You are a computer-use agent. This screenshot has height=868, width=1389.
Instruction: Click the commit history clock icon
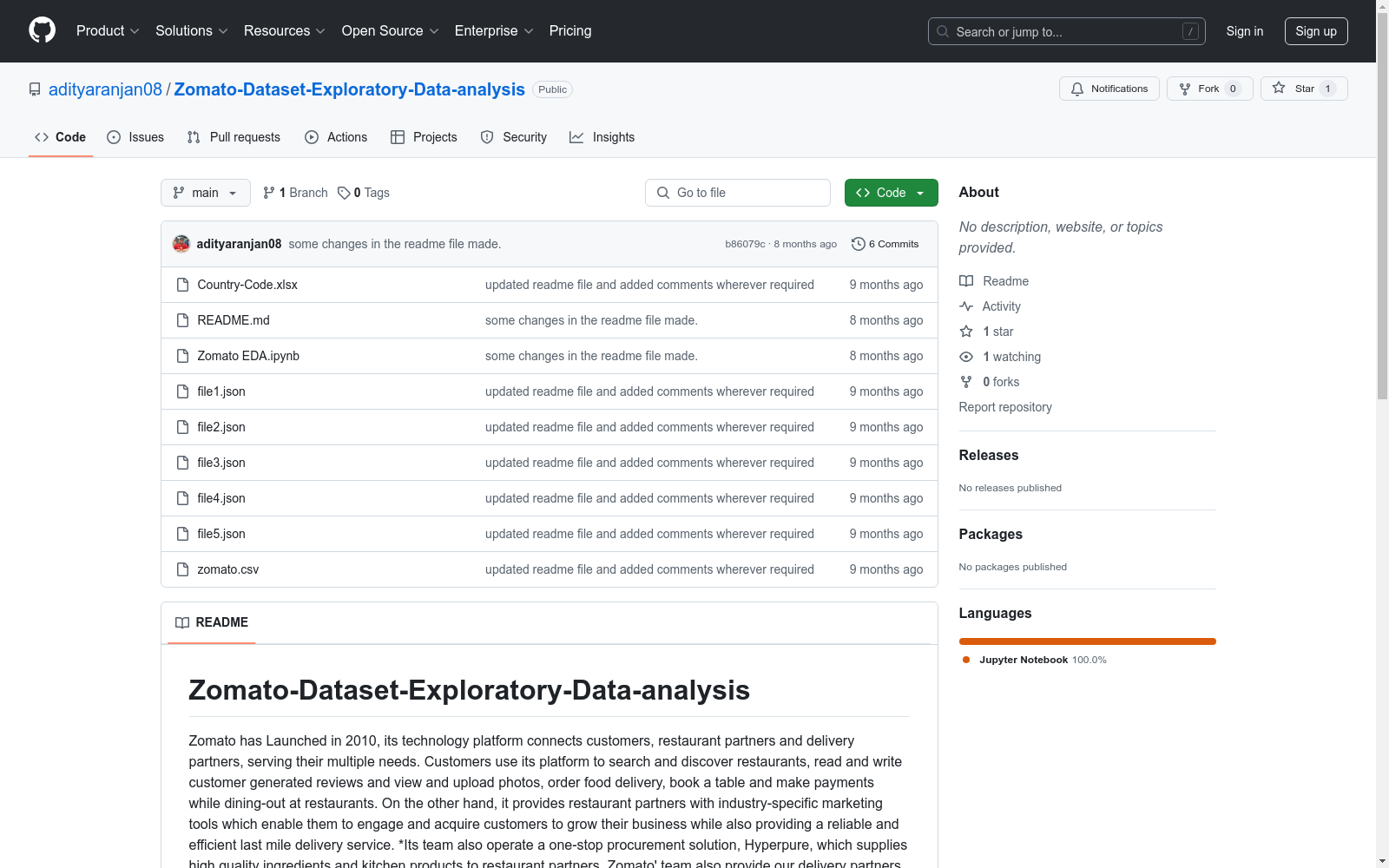point(859,244)
